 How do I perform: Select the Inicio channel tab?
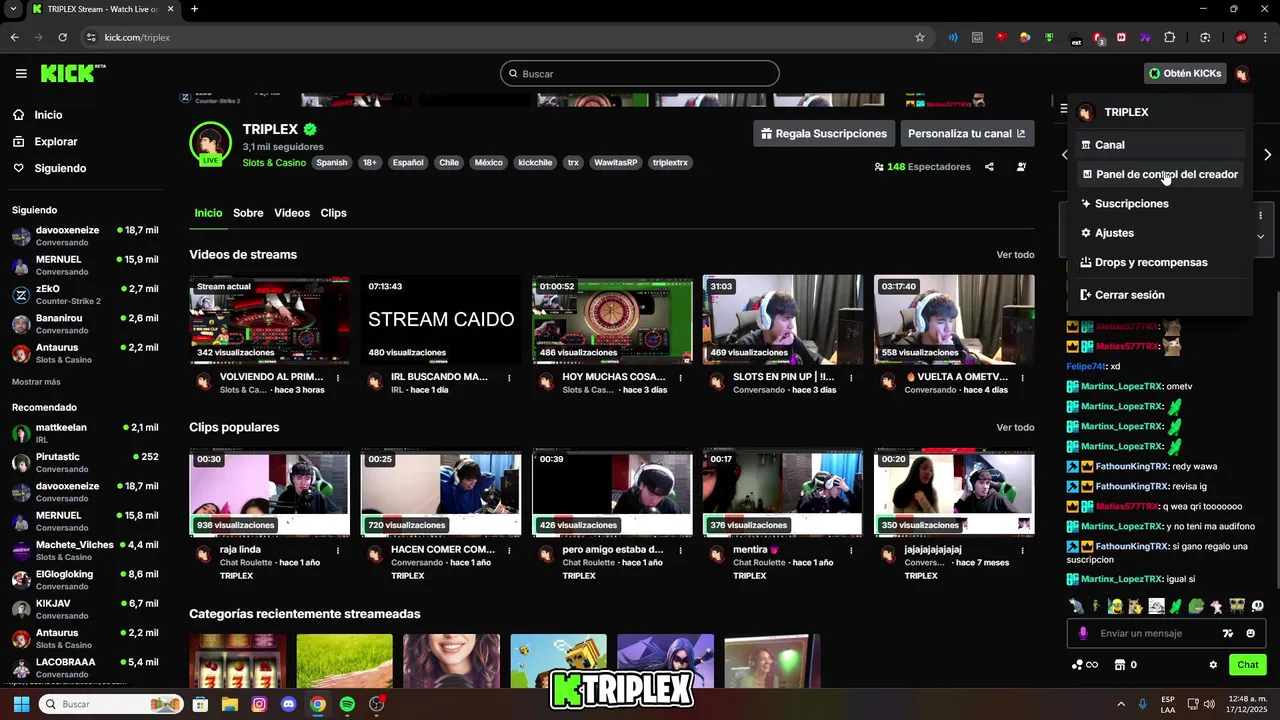pyautogui.click(x=208, y=213)
